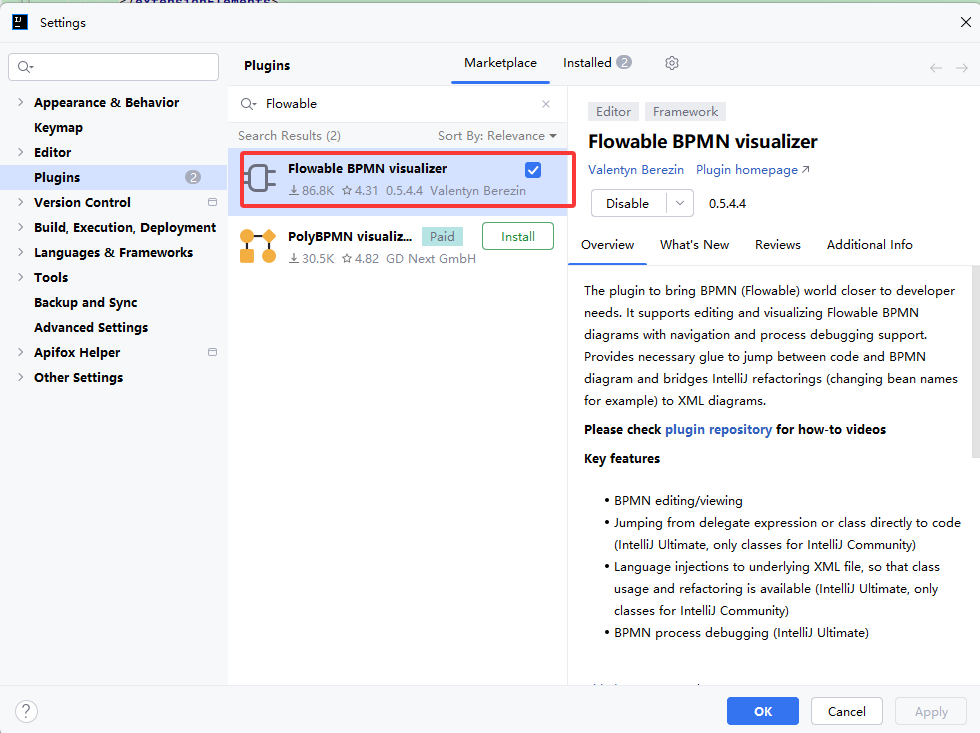Image resolution: width=980 pixels, height=733 pixels.
Task: Open the Plugin homepage link
Action: [x=746, y=170]
